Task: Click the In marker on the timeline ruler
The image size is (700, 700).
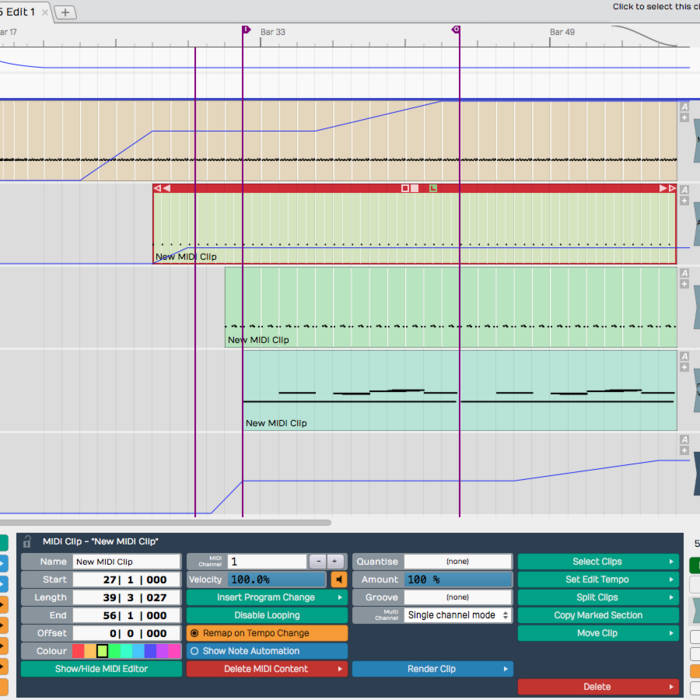Action: click(245, 30)
